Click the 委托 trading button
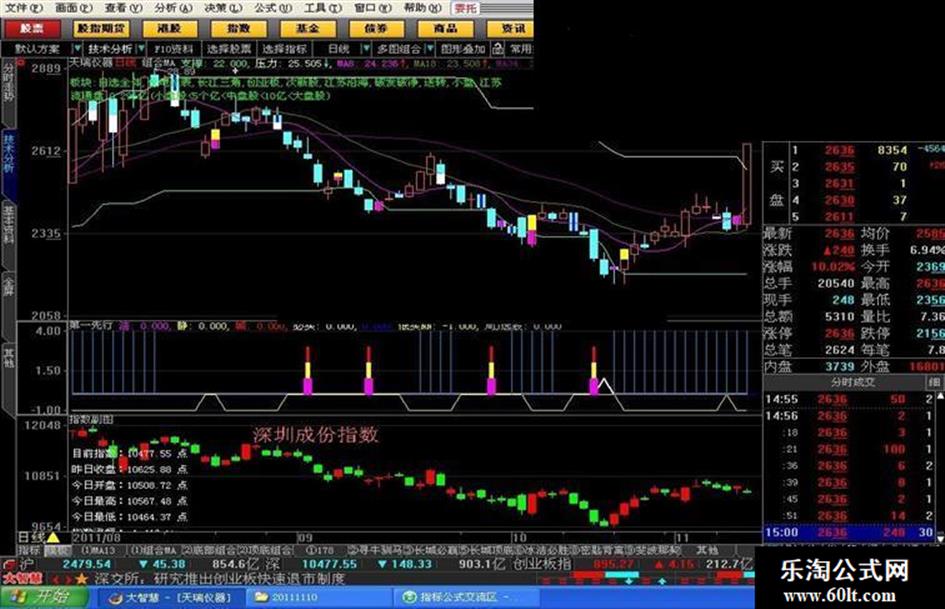The width and height of the screenshot is (945, 609). point(466,8)
